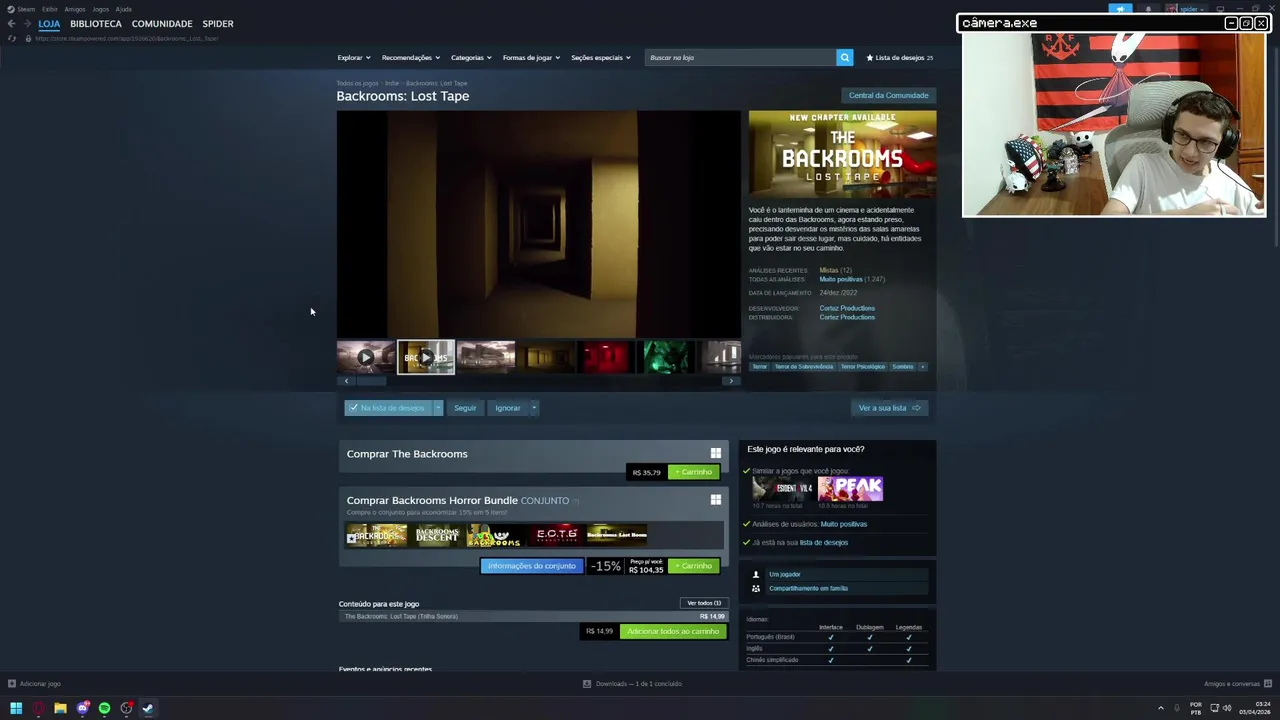Click the family sharing icon
1280x720 pixels.
756,588
